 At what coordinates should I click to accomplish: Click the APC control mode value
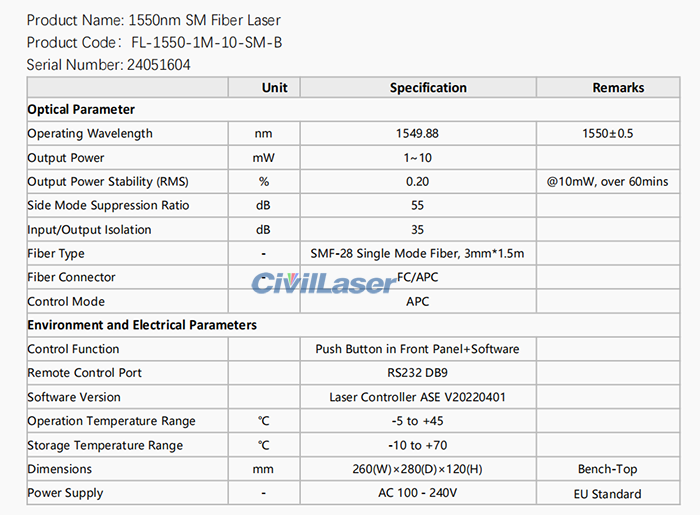click(417, 301)
